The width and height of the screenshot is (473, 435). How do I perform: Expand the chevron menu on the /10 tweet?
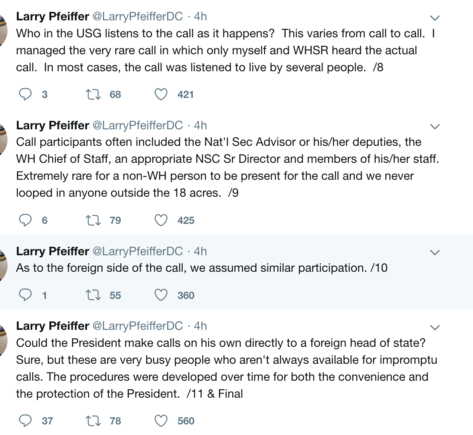pyautogui.click(x=435, y=252)
